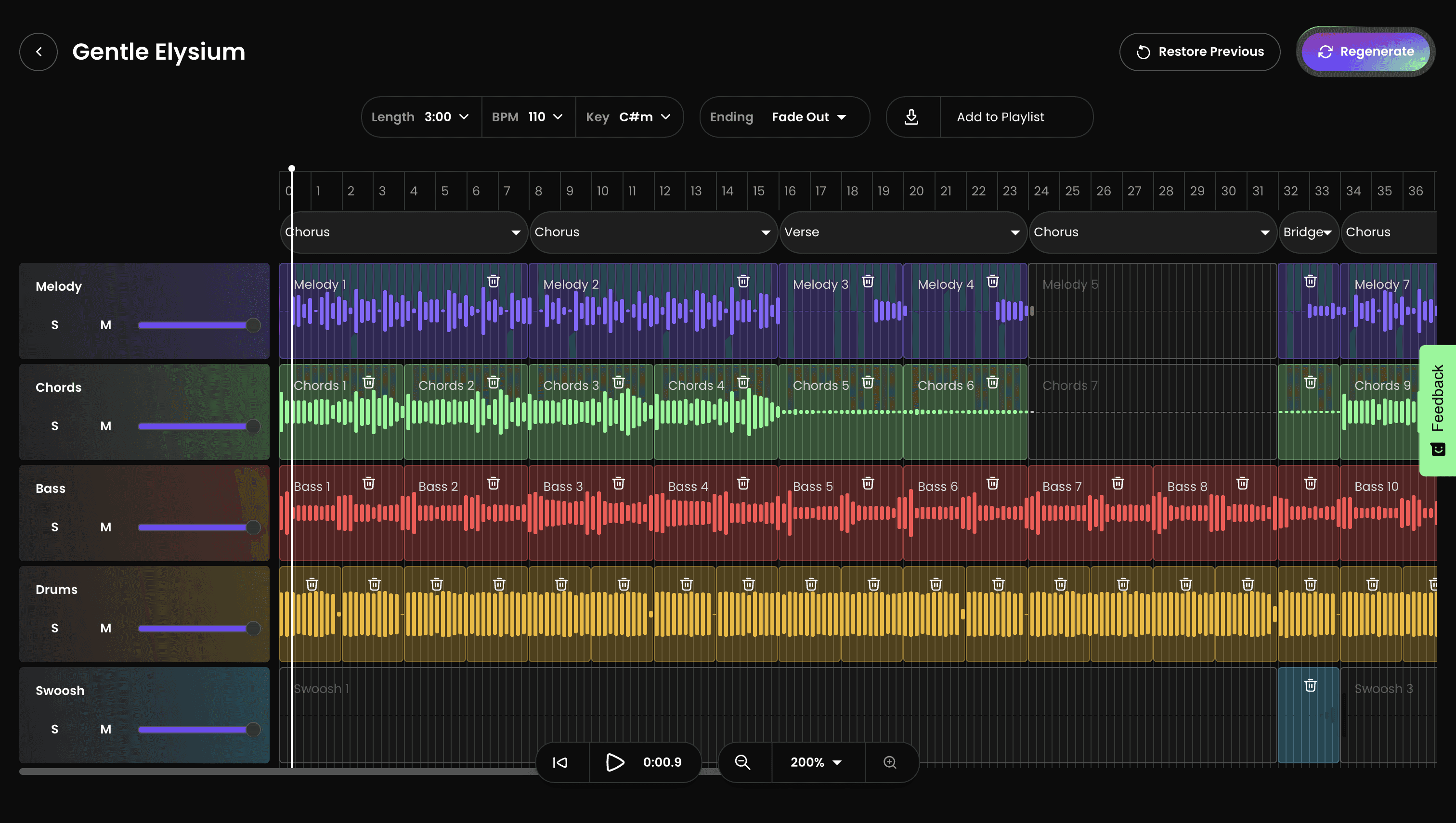Delete the Chords 3 clip via its trash icon
Screen dimensions: 1456x823
[x=619, y=383]
